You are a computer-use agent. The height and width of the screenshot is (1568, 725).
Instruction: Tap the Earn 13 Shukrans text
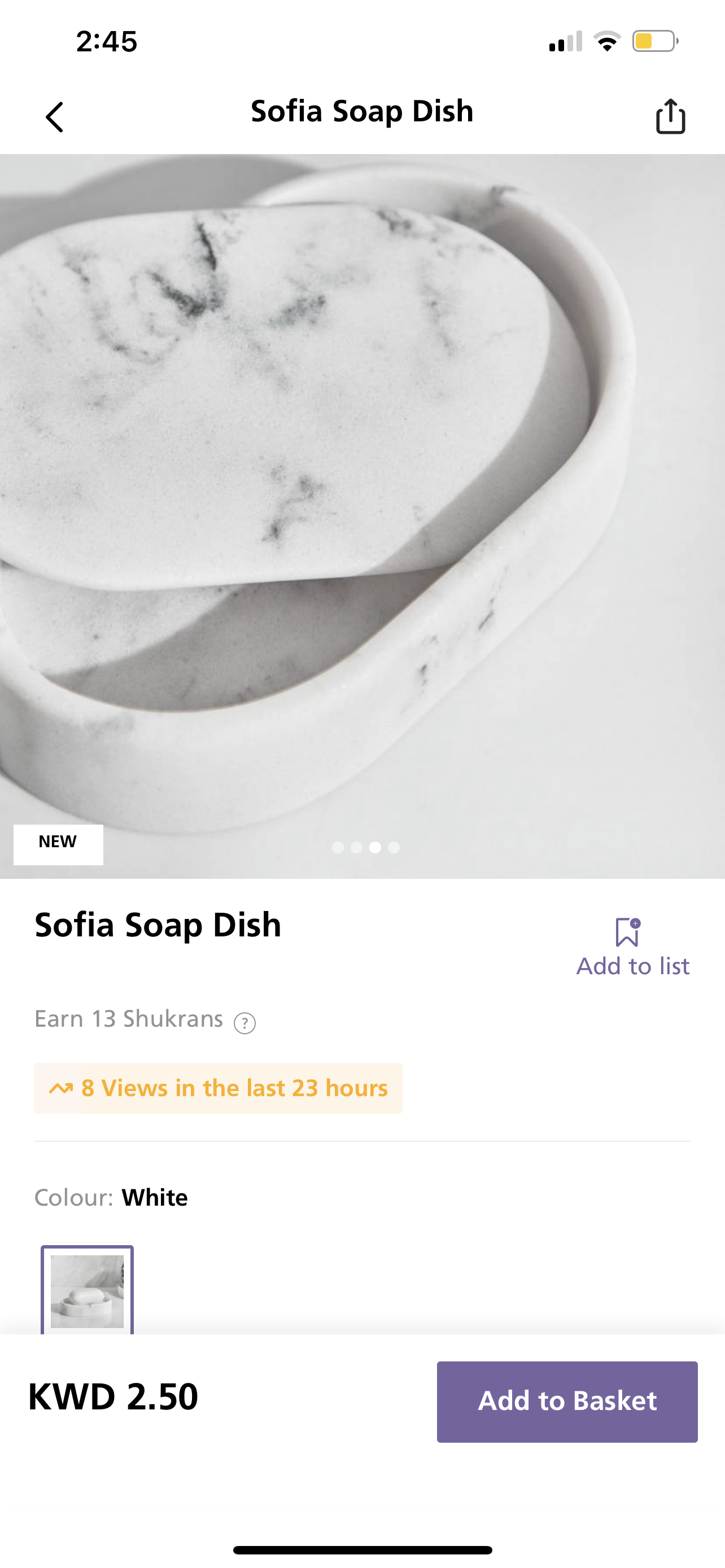click(128, 1019)
